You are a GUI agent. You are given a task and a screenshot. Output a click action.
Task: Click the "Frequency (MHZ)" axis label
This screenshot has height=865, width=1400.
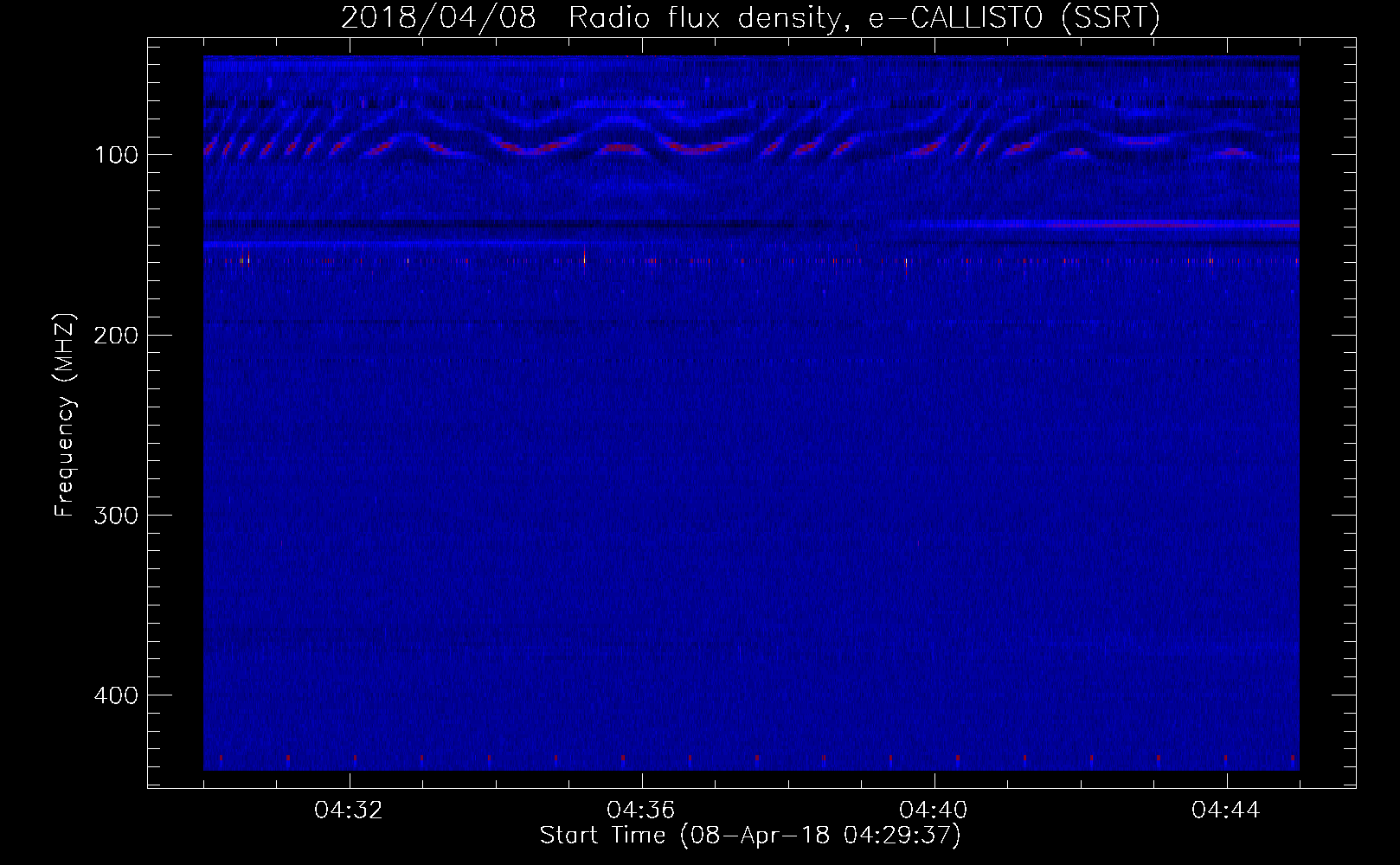[65, 415]
